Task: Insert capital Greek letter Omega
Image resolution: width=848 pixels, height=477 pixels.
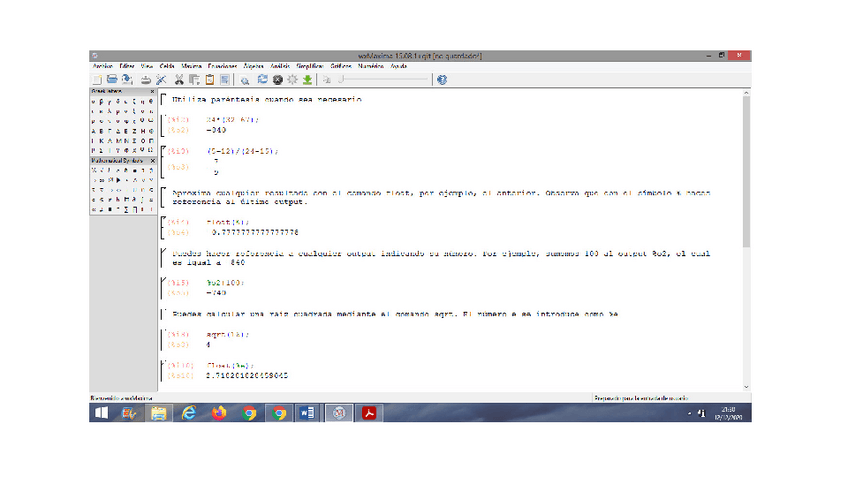Action: tap(151, 150)
